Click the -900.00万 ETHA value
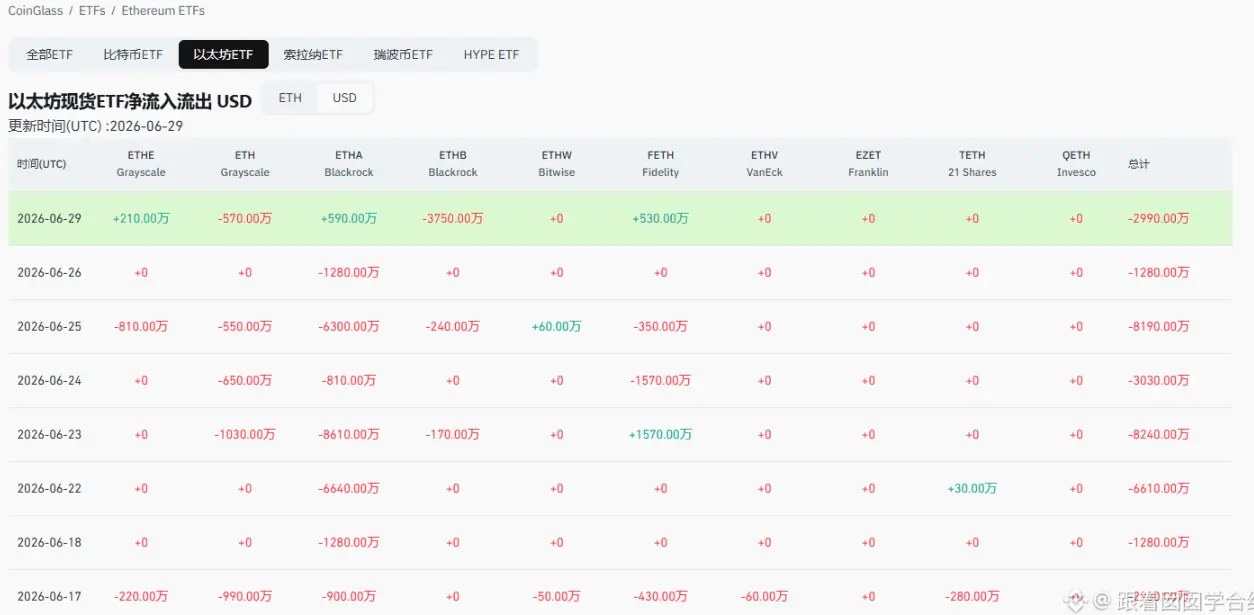 [x=349, y=596]
